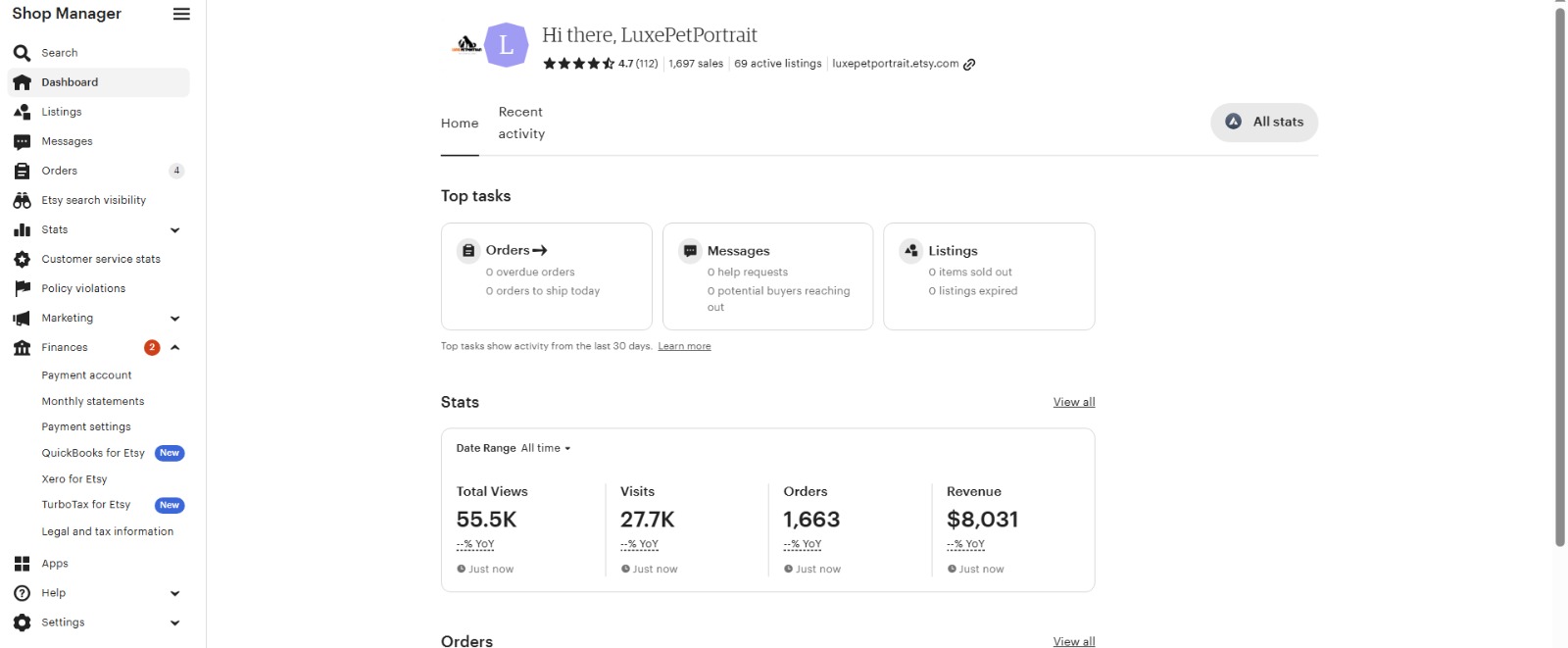Click the Marketing megaphone icon
The width and height of the screenshot is (1568, 648).
22,318
